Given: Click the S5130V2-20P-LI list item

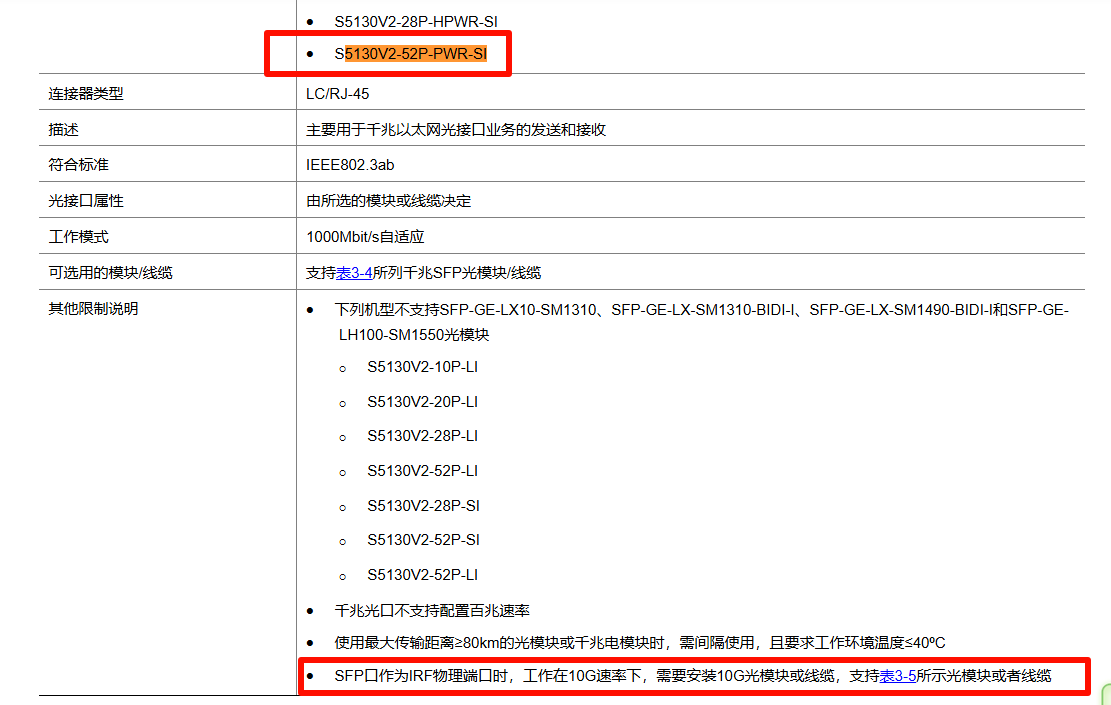Looking at the screenshot, I should click(x=422, y=402).
